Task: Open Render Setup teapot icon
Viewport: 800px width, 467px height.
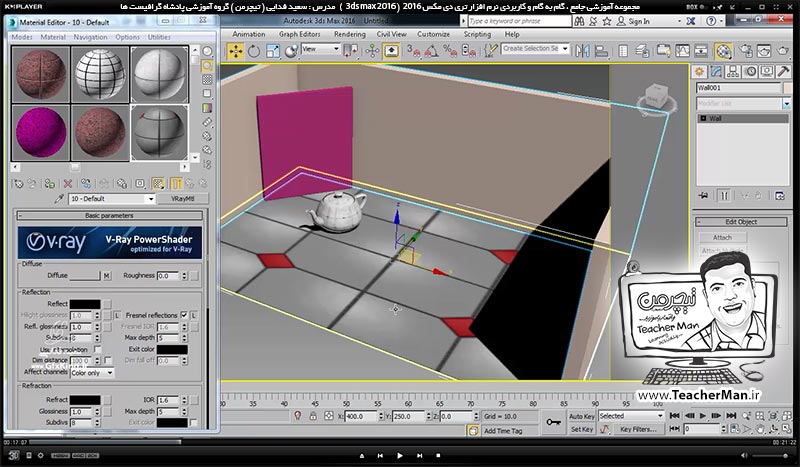Action: coord(745,51)
